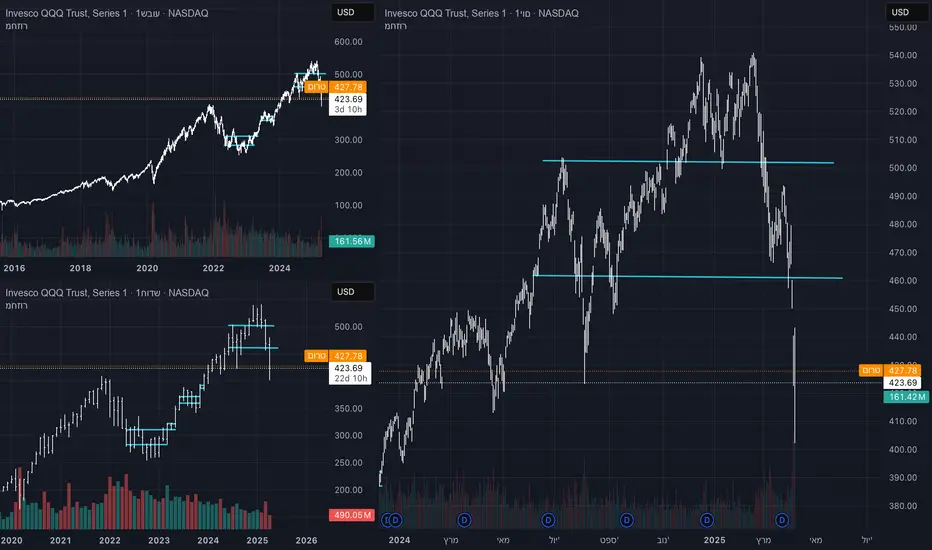Image resolution: width=932 pixels, height=550 pixels.
Task: Click the dividend D marker just after March 2024
Action: [464, 520]
